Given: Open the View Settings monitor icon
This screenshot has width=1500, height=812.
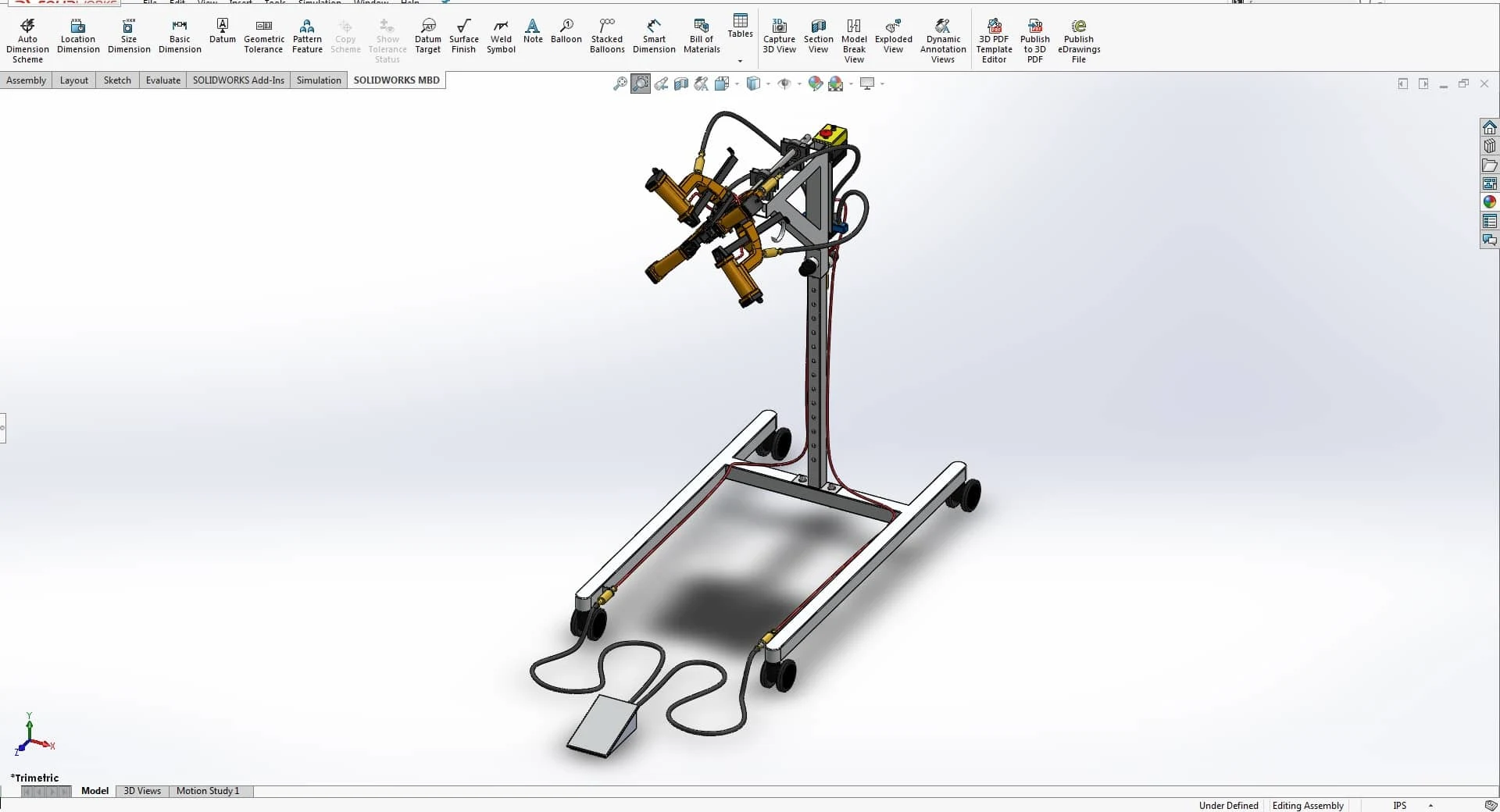Looking at the screenshot, I should point(867,84).
